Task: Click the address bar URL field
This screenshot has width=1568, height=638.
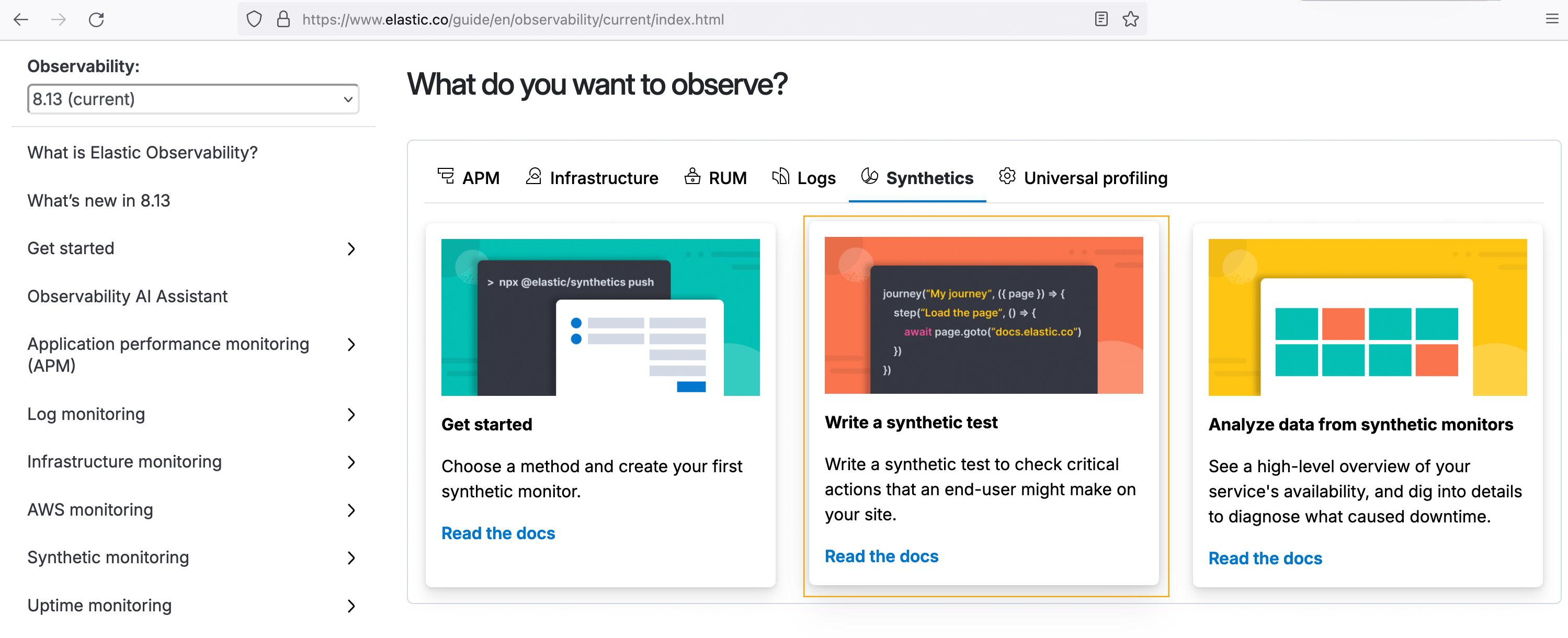Action: tap(692, 19)
